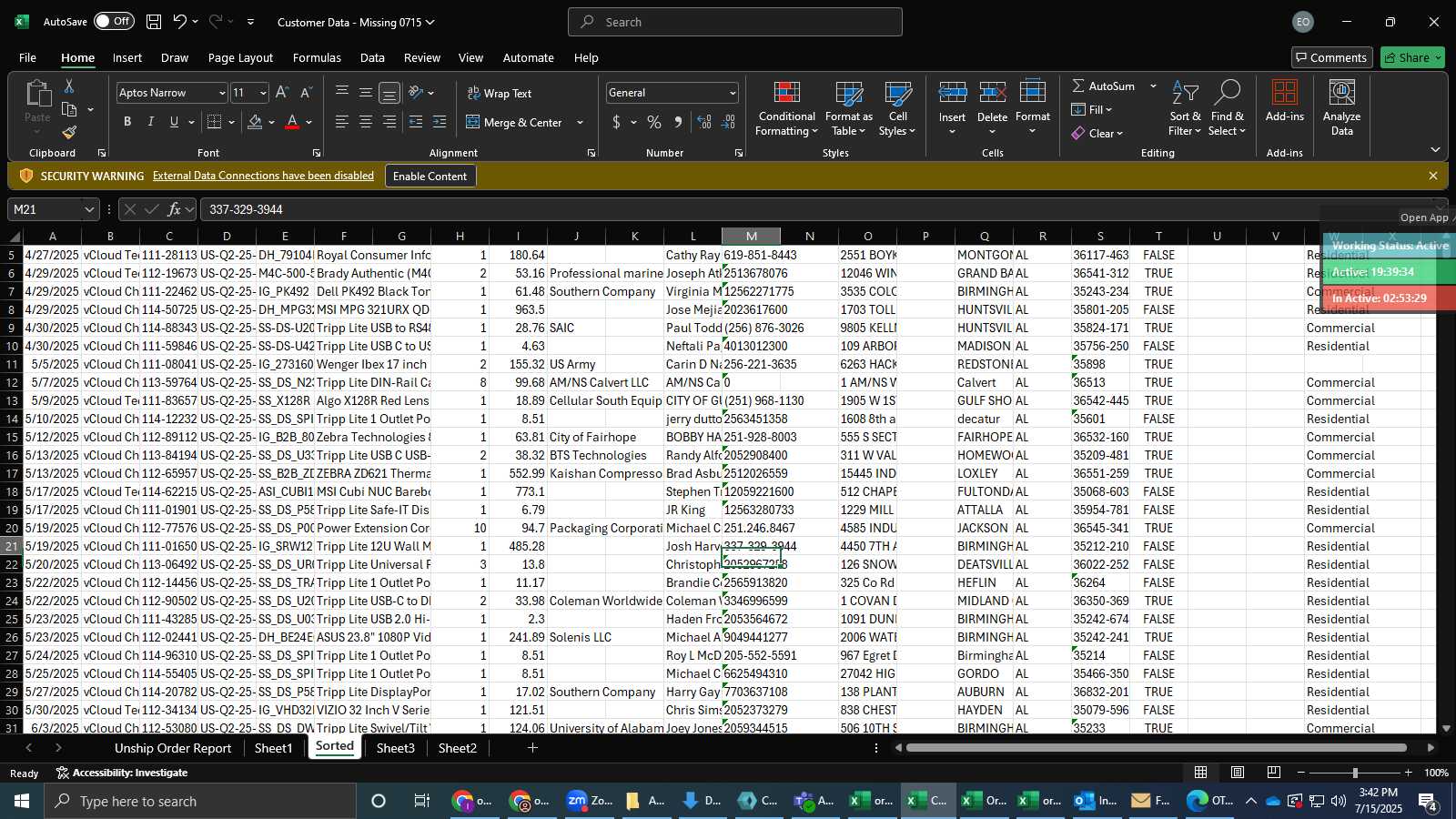Select the Cut scissors icon
This screenshot has height=819, width=1456.
(x=69, y=86)
